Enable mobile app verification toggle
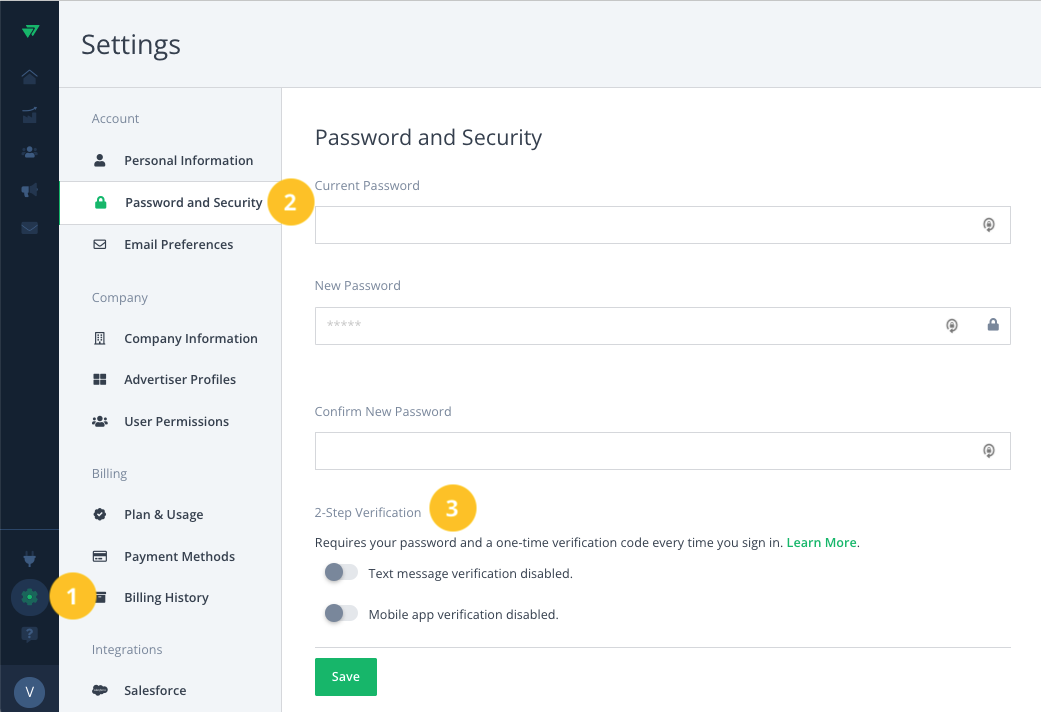Image resolution: width=1041 pixels, height=712 pixels. 341,614
